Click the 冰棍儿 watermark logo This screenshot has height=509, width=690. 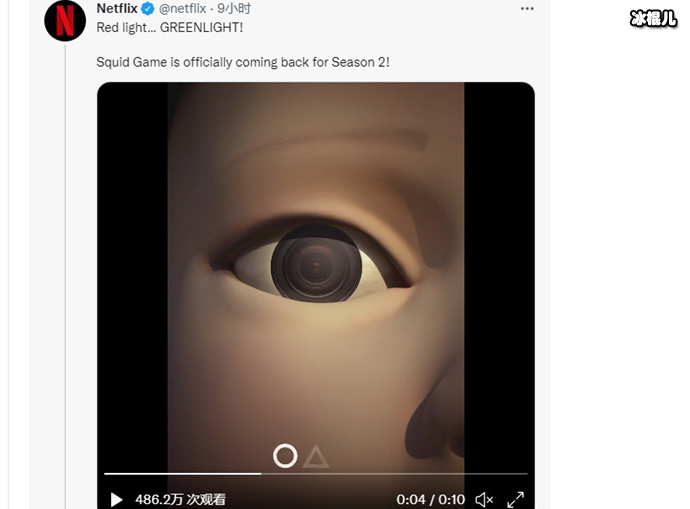(x=655, y=18)
